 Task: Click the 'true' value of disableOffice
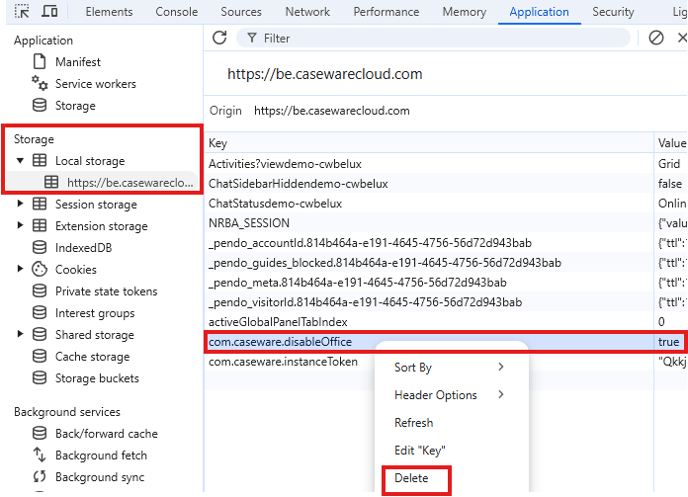[x=668, y=342]
